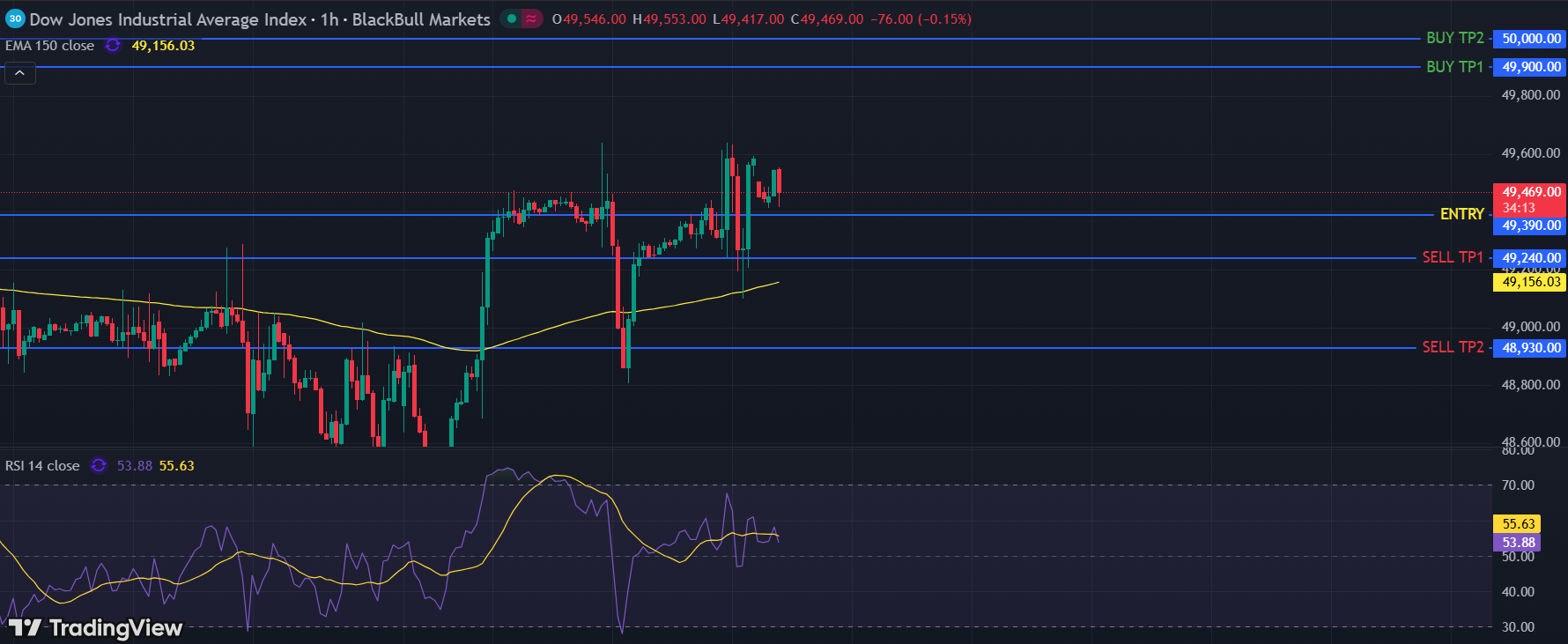Click the Dow Jones symbol logo icon

pyautogui.click(x=15, y=19)
